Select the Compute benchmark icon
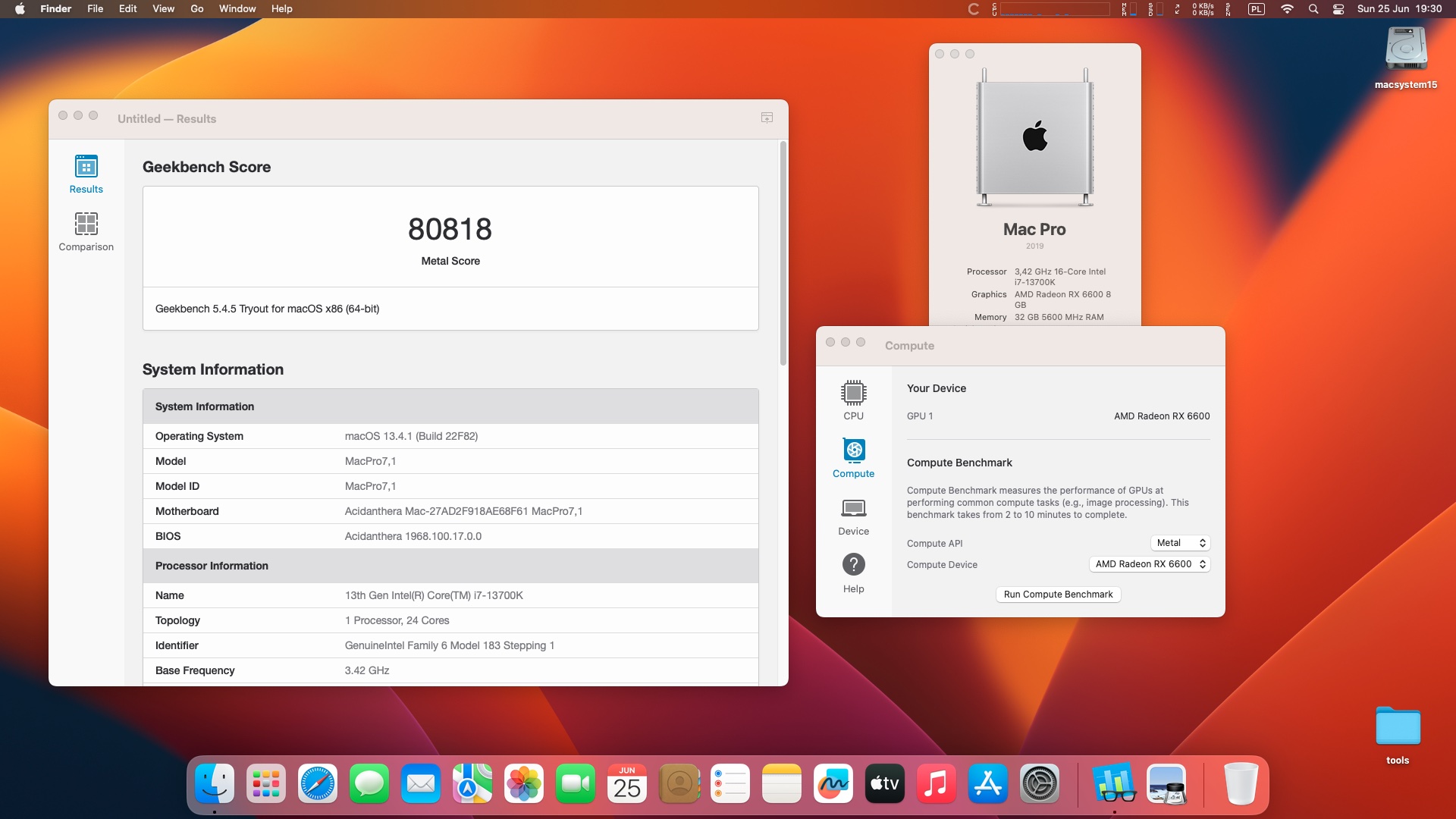 (853, 458)
